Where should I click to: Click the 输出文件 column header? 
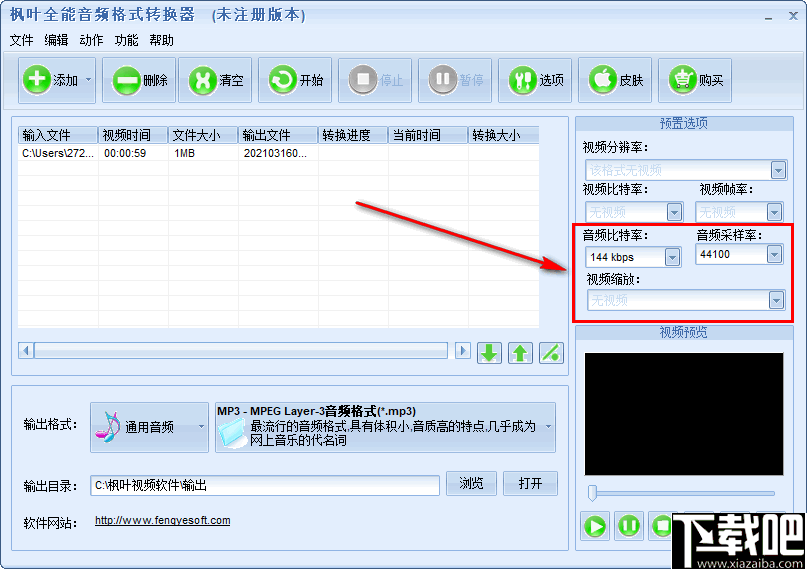click(x=278, y=135)
